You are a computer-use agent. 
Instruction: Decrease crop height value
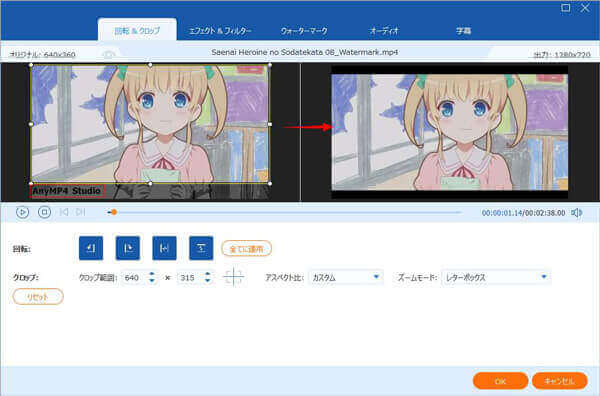pyautogui.click(x=207, y=280)
